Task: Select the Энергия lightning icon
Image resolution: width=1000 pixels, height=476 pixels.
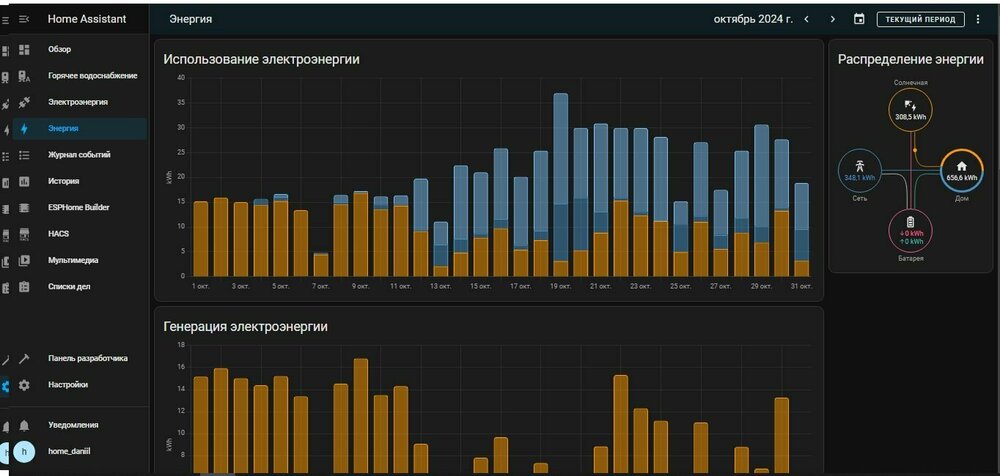Action: [25, 128]
